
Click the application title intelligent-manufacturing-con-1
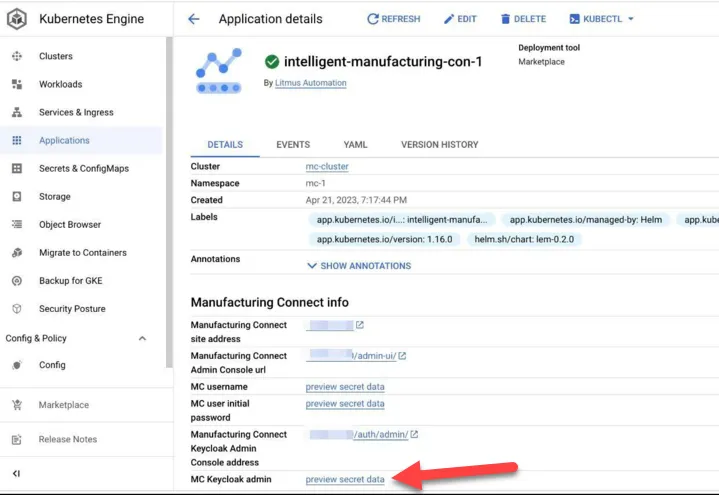(x=383, y=61)
